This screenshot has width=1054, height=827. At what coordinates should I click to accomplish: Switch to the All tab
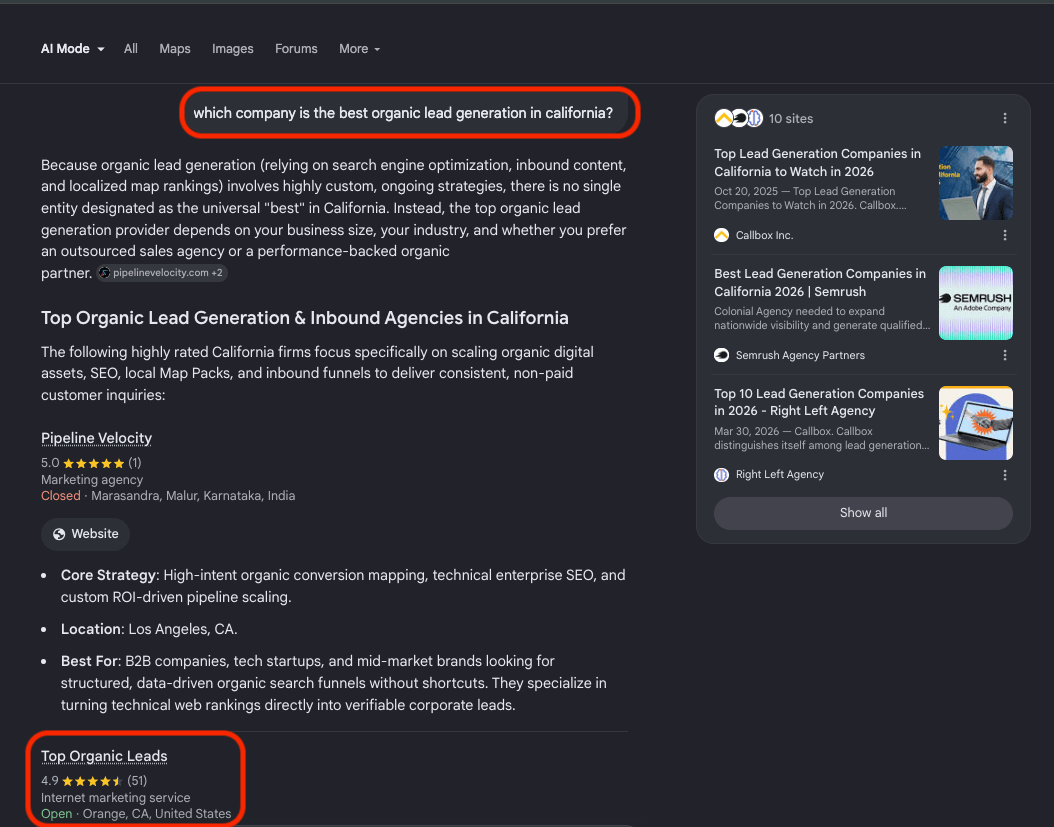130,49
